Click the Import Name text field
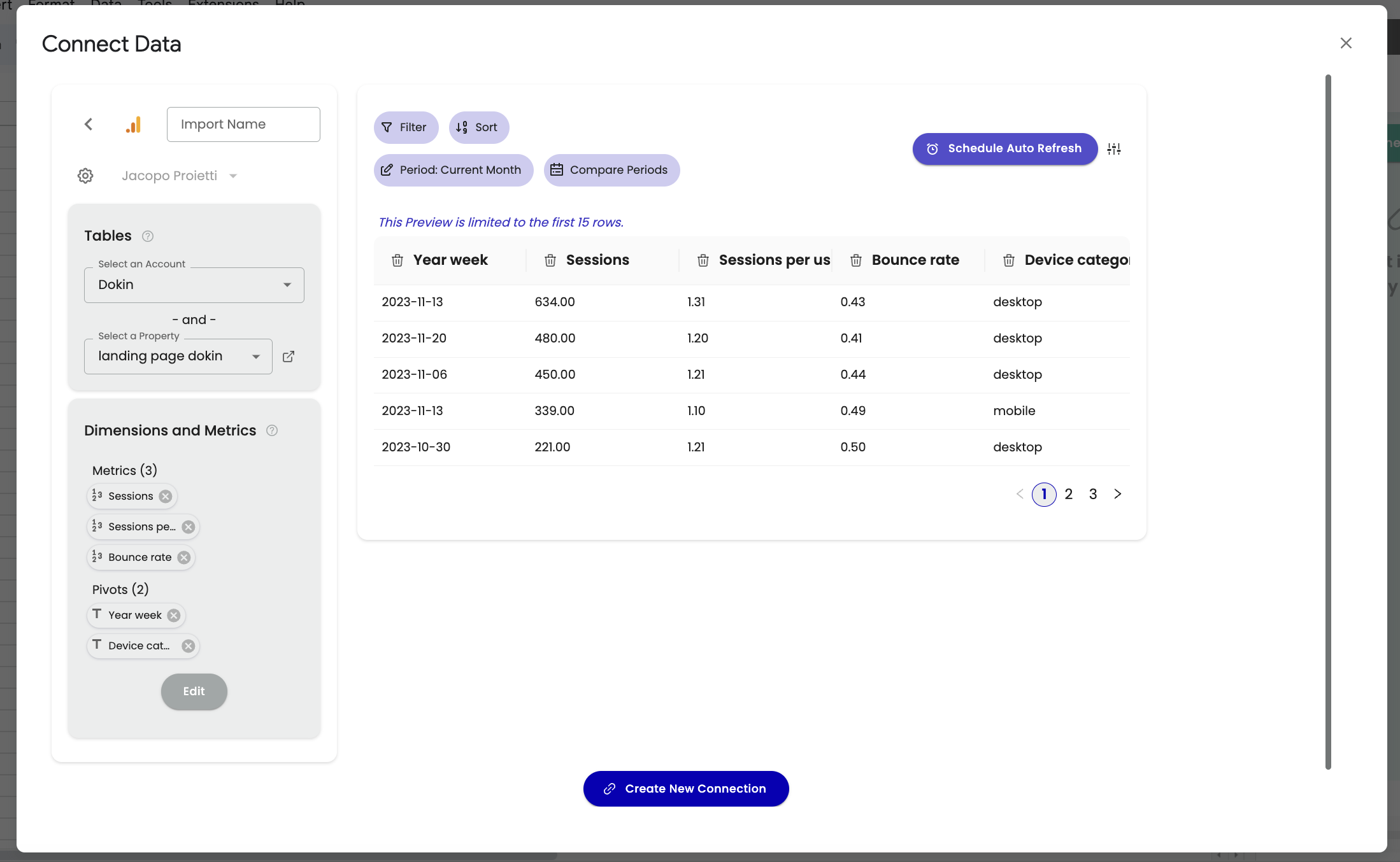1400x862 pixels. [243, 124]
